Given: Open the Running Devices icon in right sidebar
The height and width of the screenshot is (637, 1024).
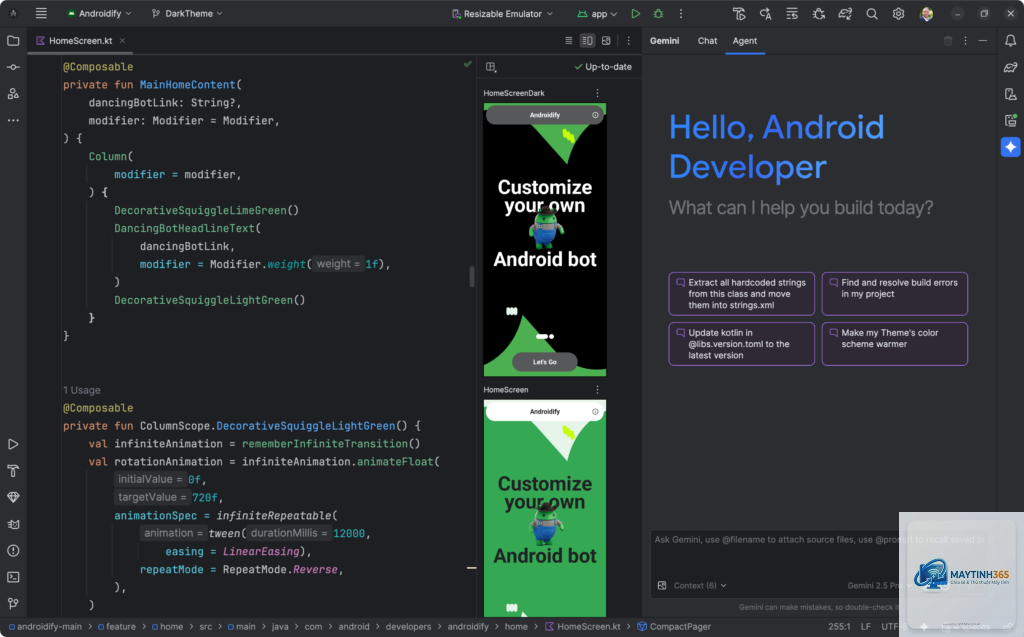Looking at the screenshot, I should [x=1010, y=120].
